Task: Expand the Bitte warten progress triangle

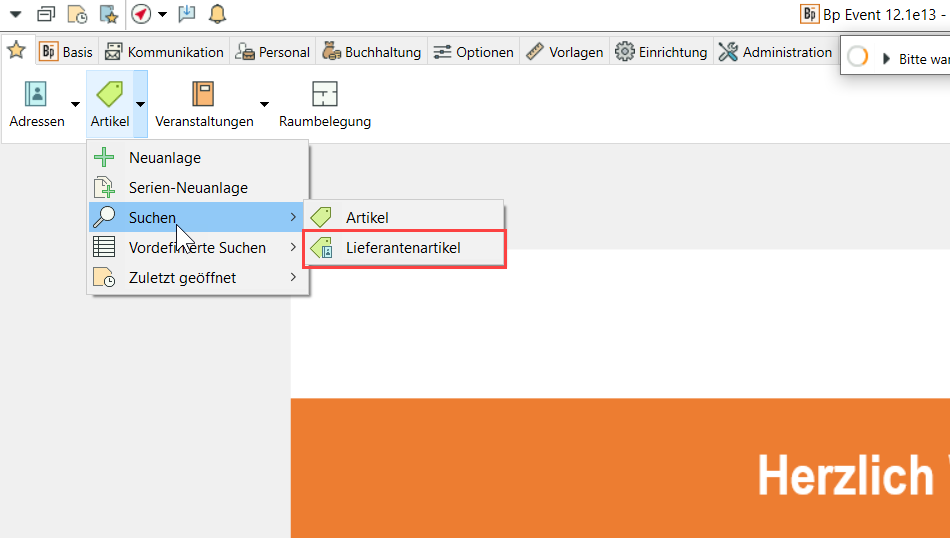Action: 886,59
